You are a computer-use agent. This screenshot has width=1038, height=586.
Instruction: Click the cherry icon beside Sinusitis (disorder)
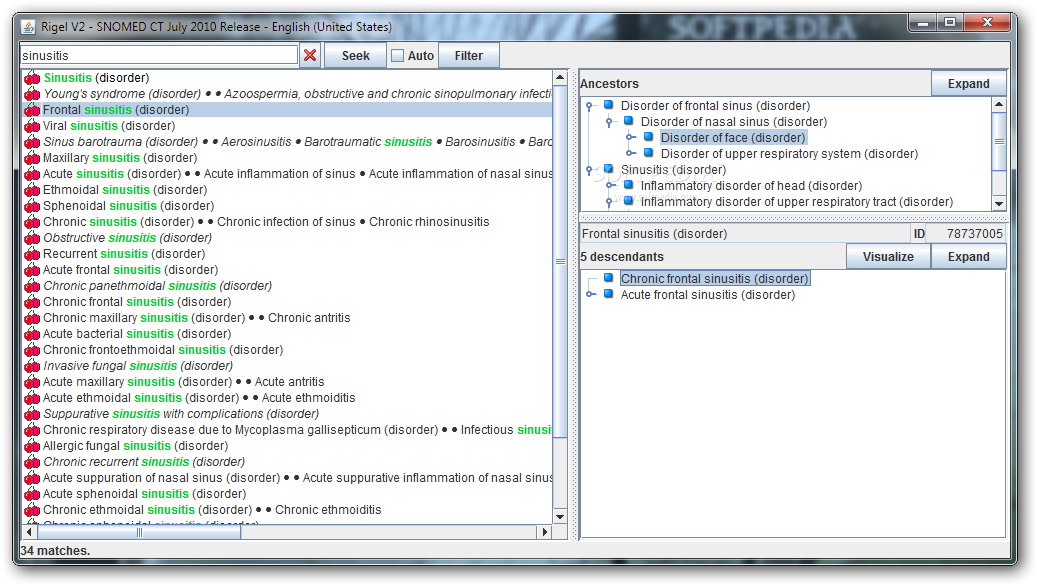(32, 78)
